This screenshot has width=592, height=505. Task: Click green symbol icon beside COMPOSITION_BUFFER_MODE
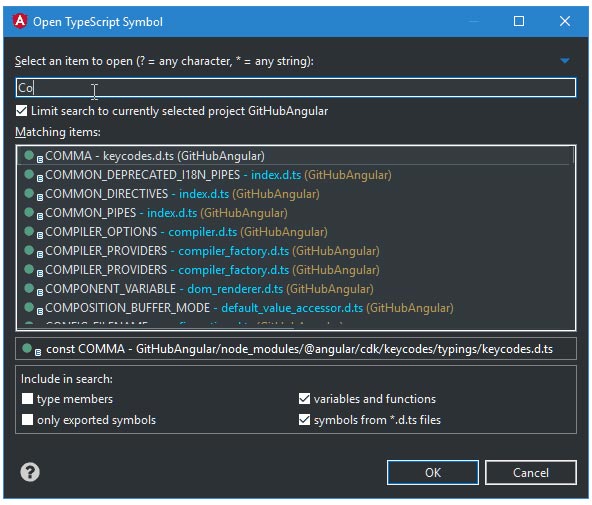pos(29,307)
